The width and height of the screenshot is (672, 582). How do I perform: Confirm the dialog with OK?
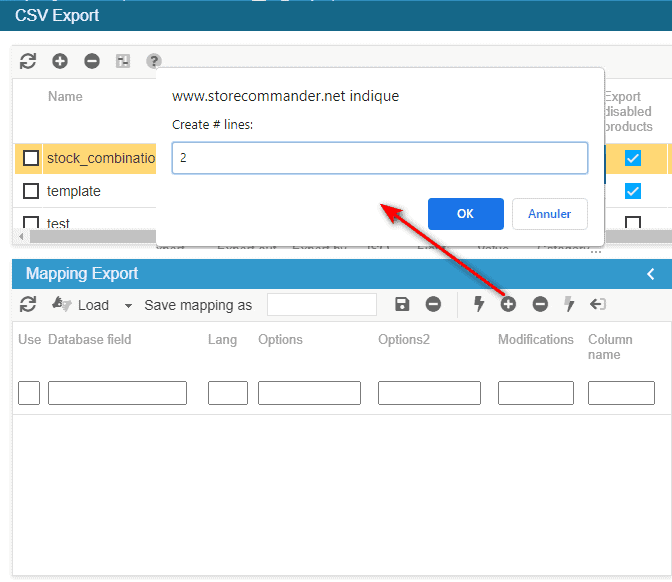465,214
